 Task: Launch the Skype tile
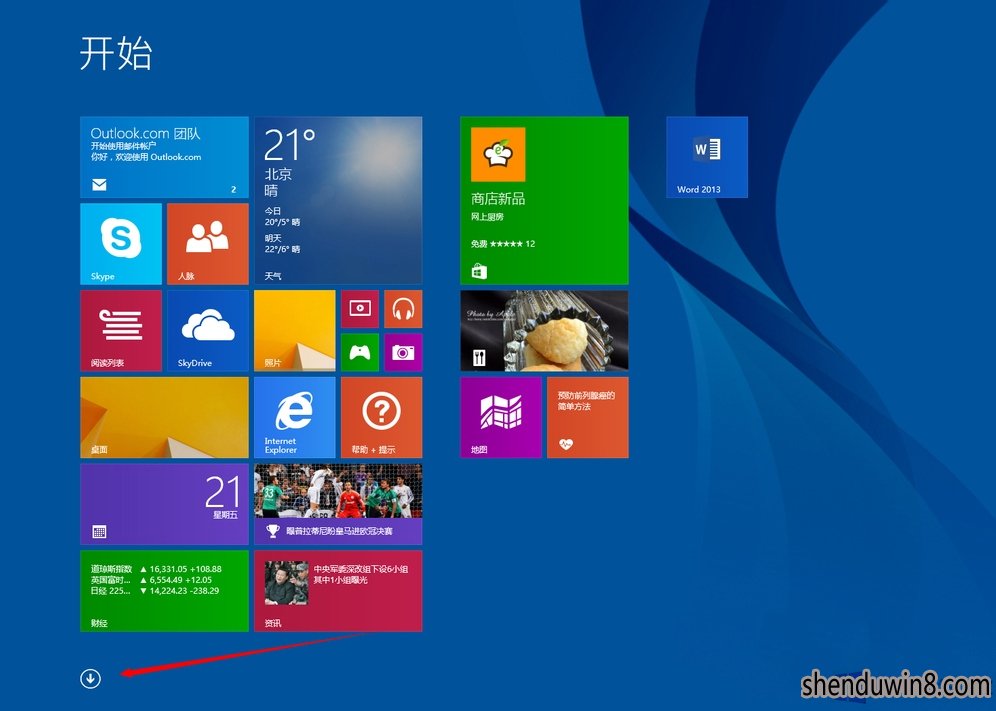pyautogui.click(x=121, y=244)
